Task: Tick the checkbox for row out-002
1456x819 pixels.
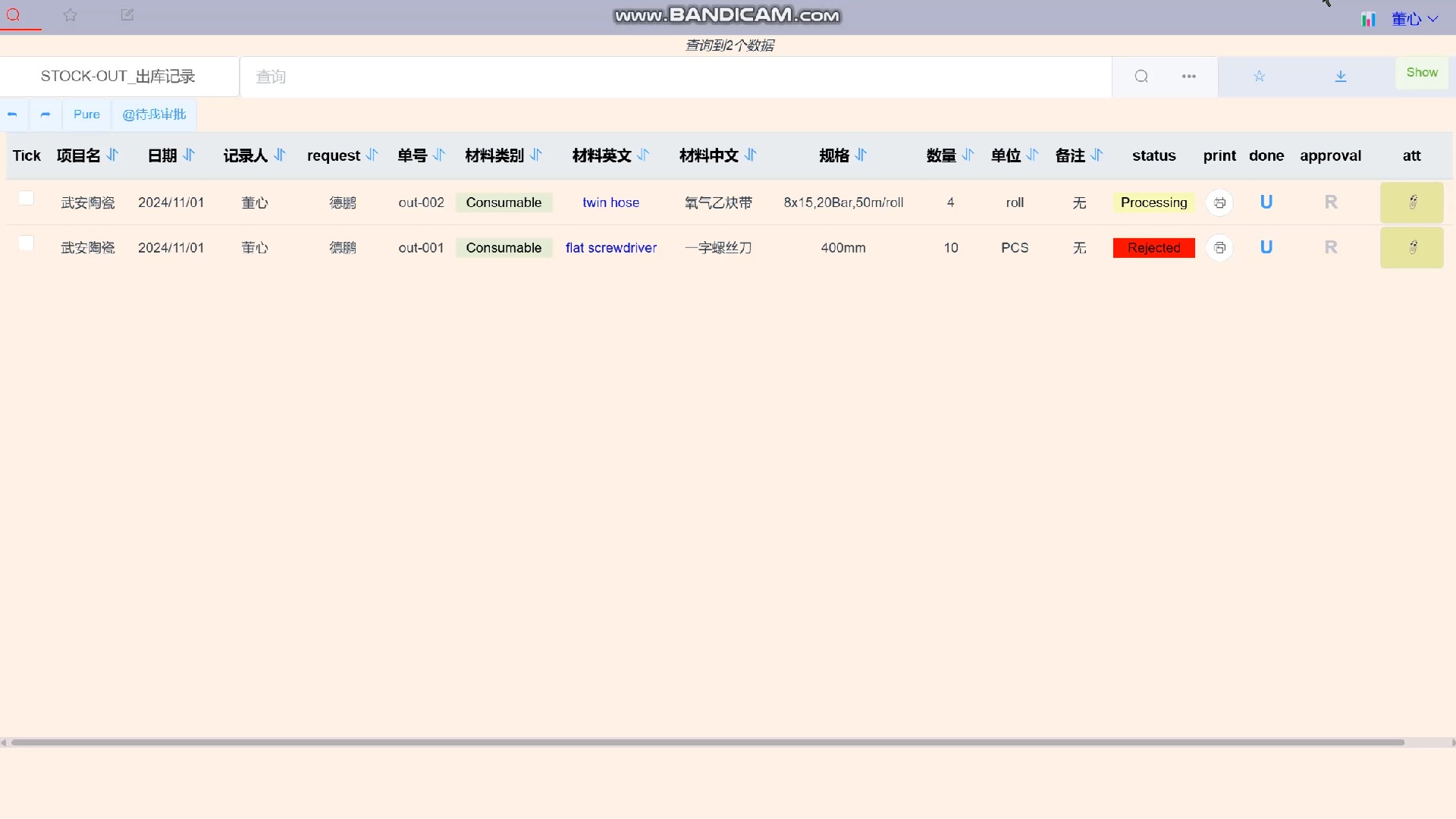Action: (27, 199)
